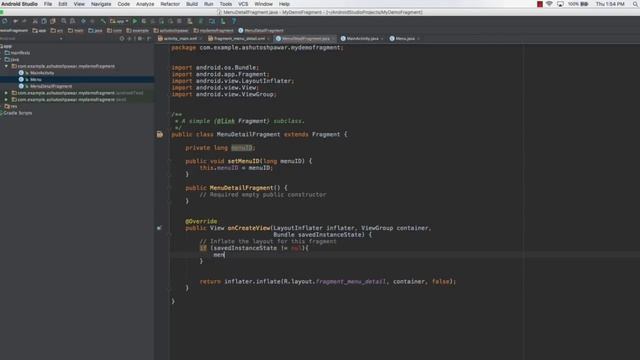
Task: Click the Replace toolbar icon
Action: click(72, 21)
